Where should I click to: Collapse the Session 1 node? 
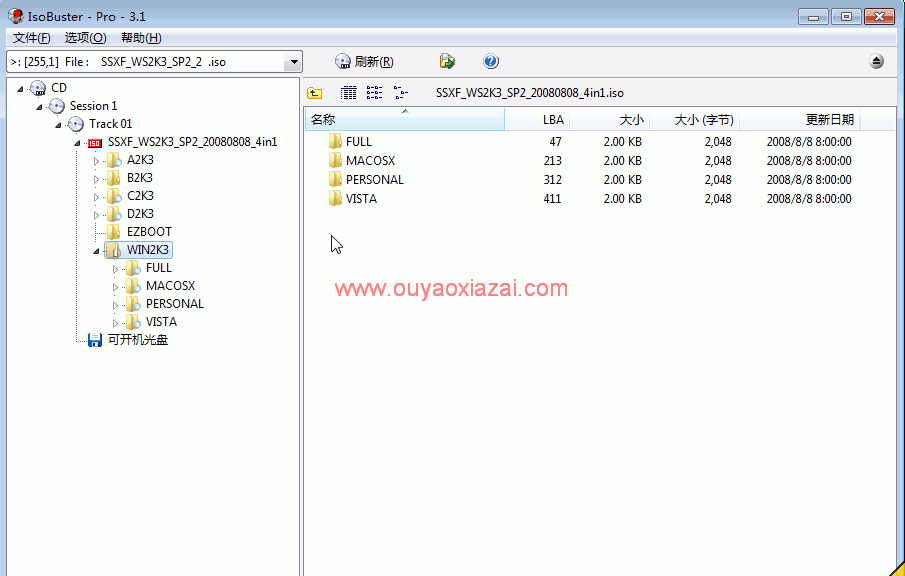pos(39,107)
